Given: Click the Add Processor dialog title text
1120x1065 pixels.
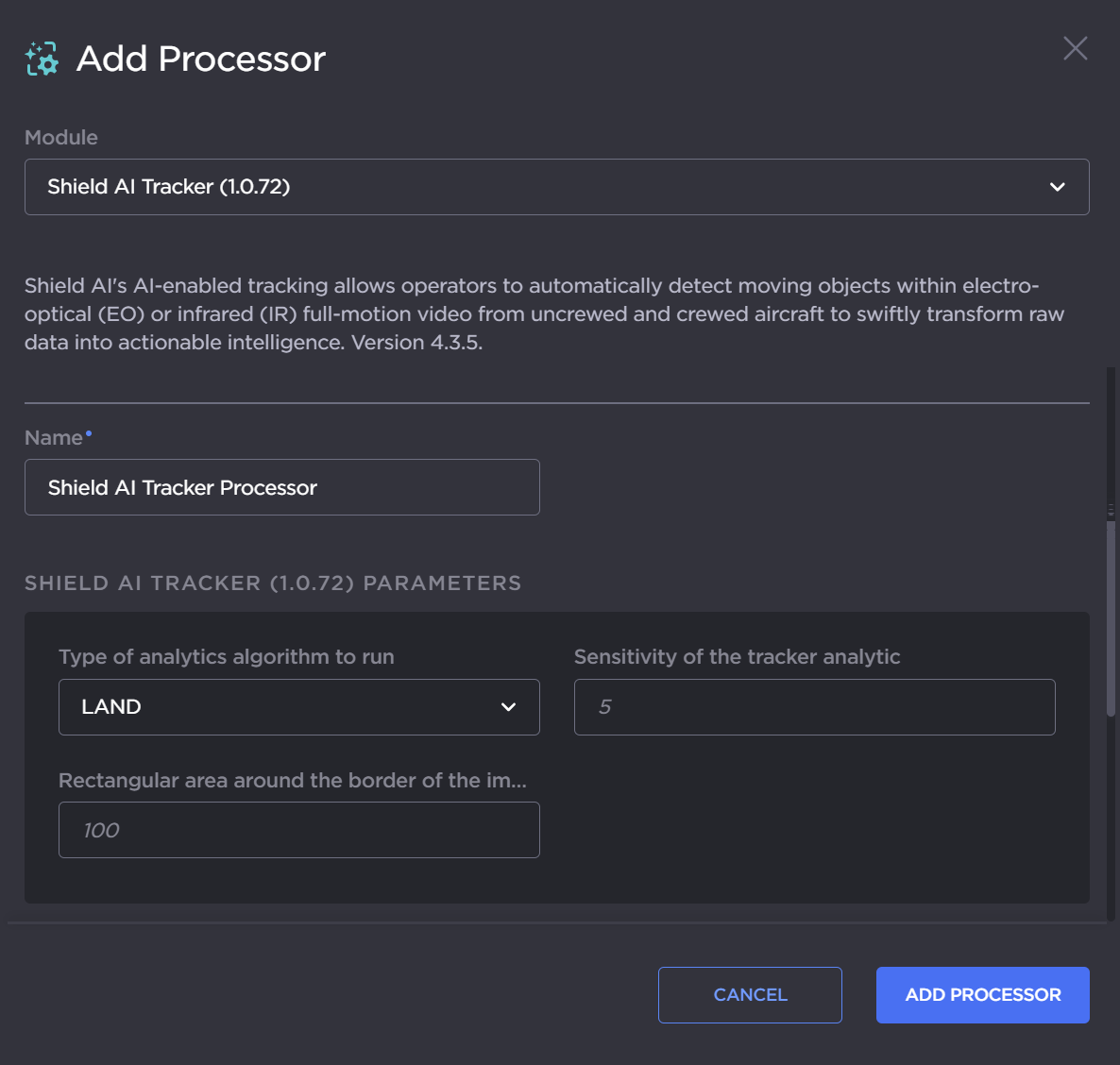Looking at the screenshot, I should [200, 59].
